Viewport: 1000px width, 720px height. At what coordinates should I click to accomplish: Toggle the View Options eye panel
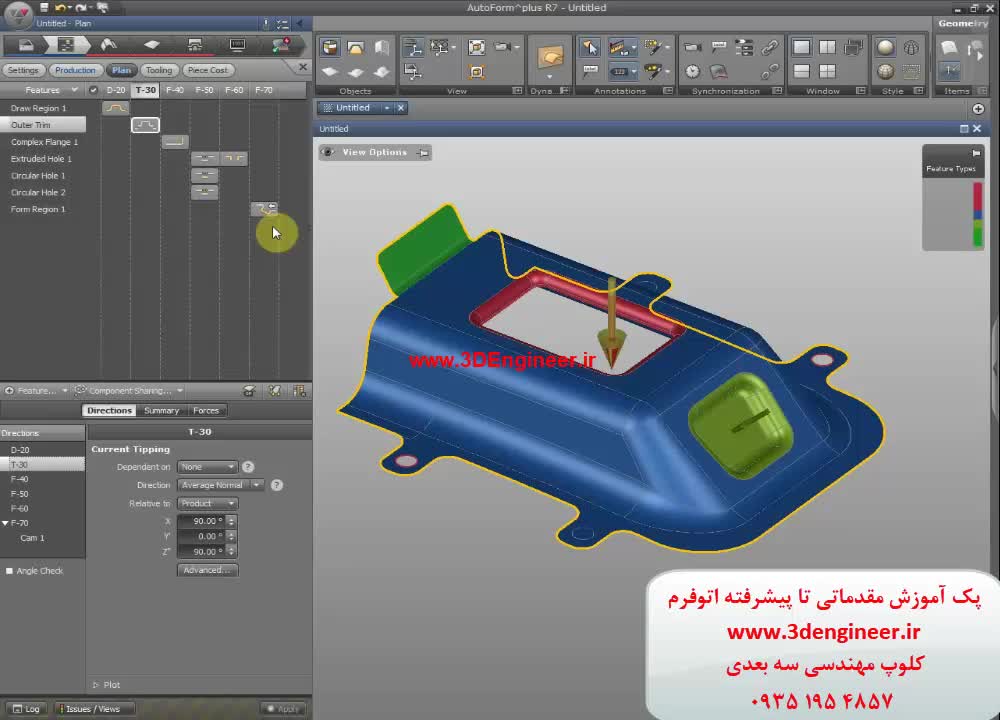(x=374, y=152)
